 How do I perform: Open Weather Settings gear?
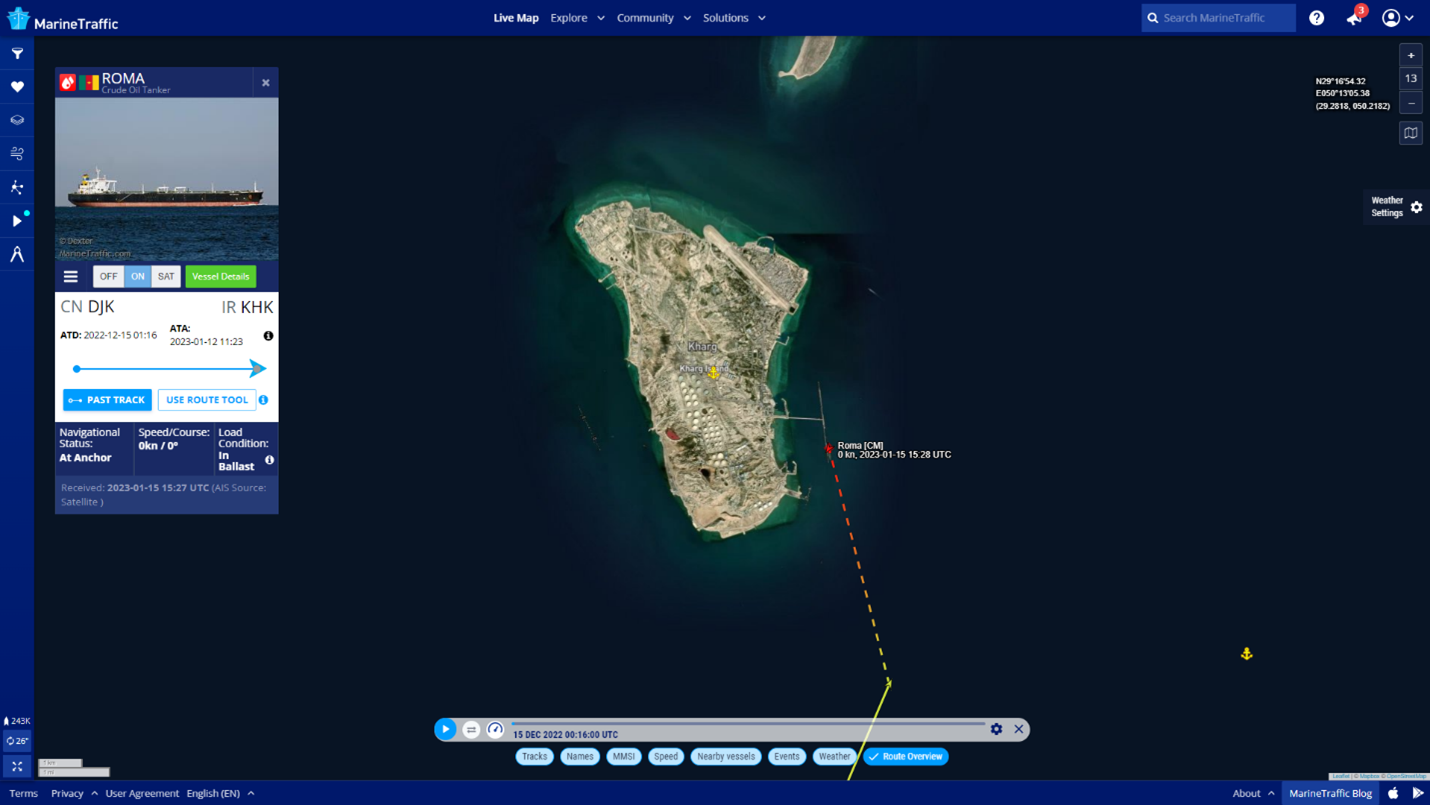[x=1417, y=207]
